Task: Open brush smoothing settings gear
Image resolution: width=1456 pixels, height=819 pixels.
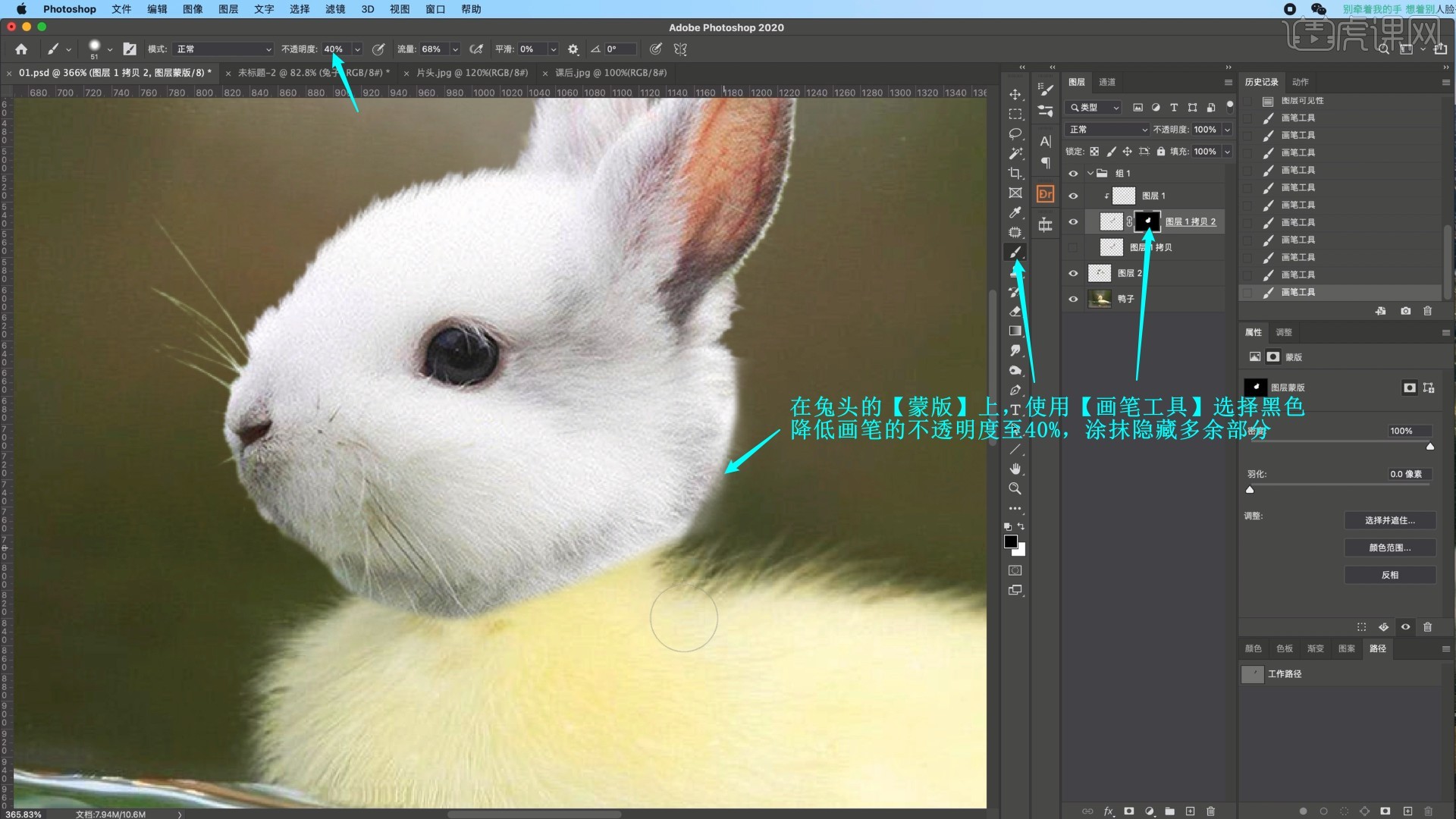Action: 573,49
